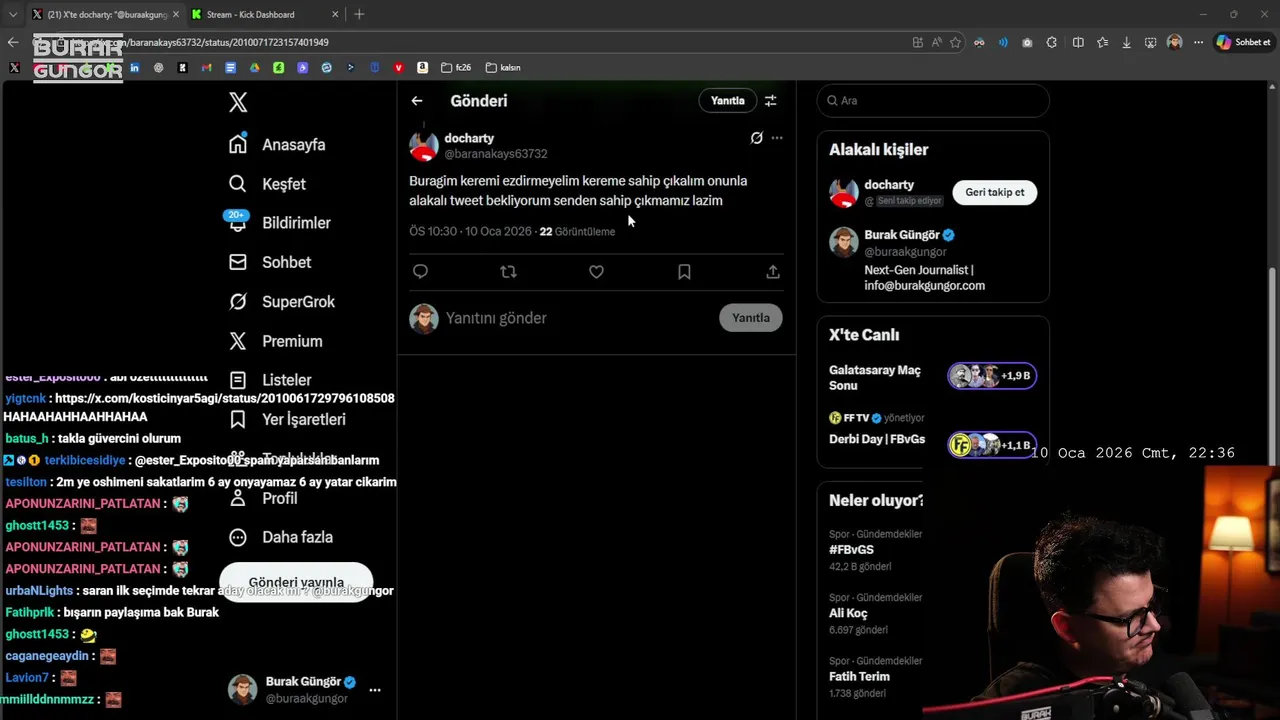Open new browser tab plus button
The image size is (1280, 720).
tap(359, 14)
